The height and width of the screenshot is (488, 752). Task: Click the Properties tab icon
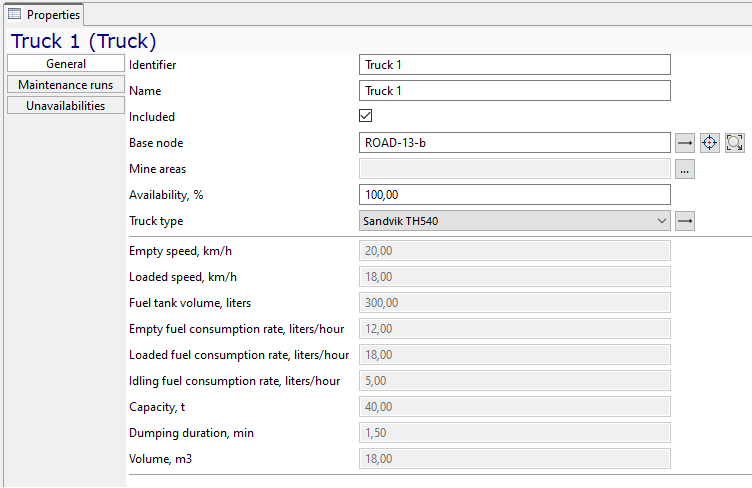tap(15, 14)
